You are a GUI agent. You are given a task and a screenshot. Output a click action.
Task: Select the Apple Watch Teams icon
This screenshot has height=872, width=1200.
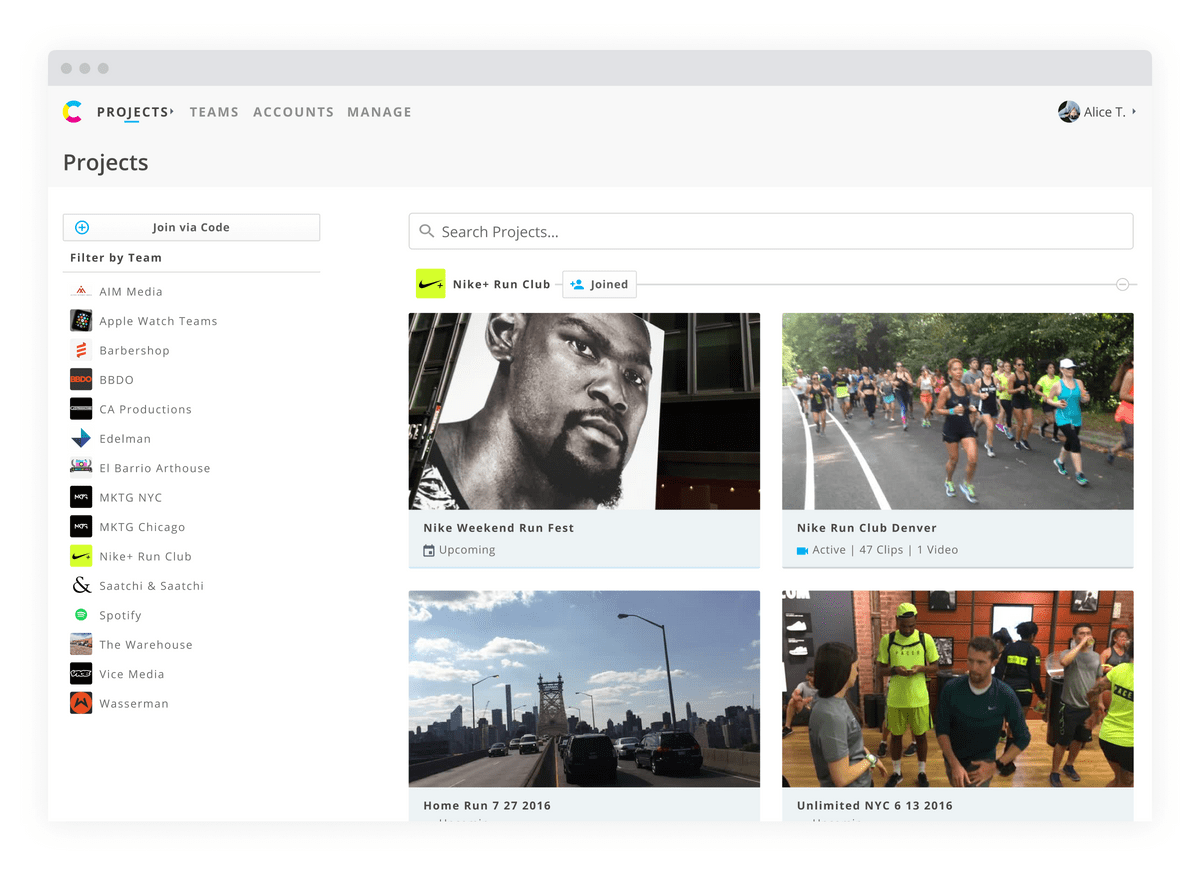tap(81, 321)
